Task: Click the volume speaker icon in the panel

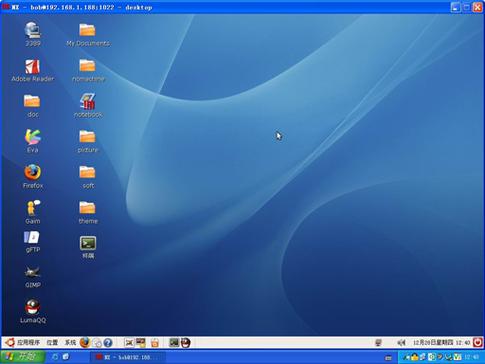Action: [402, 342]
